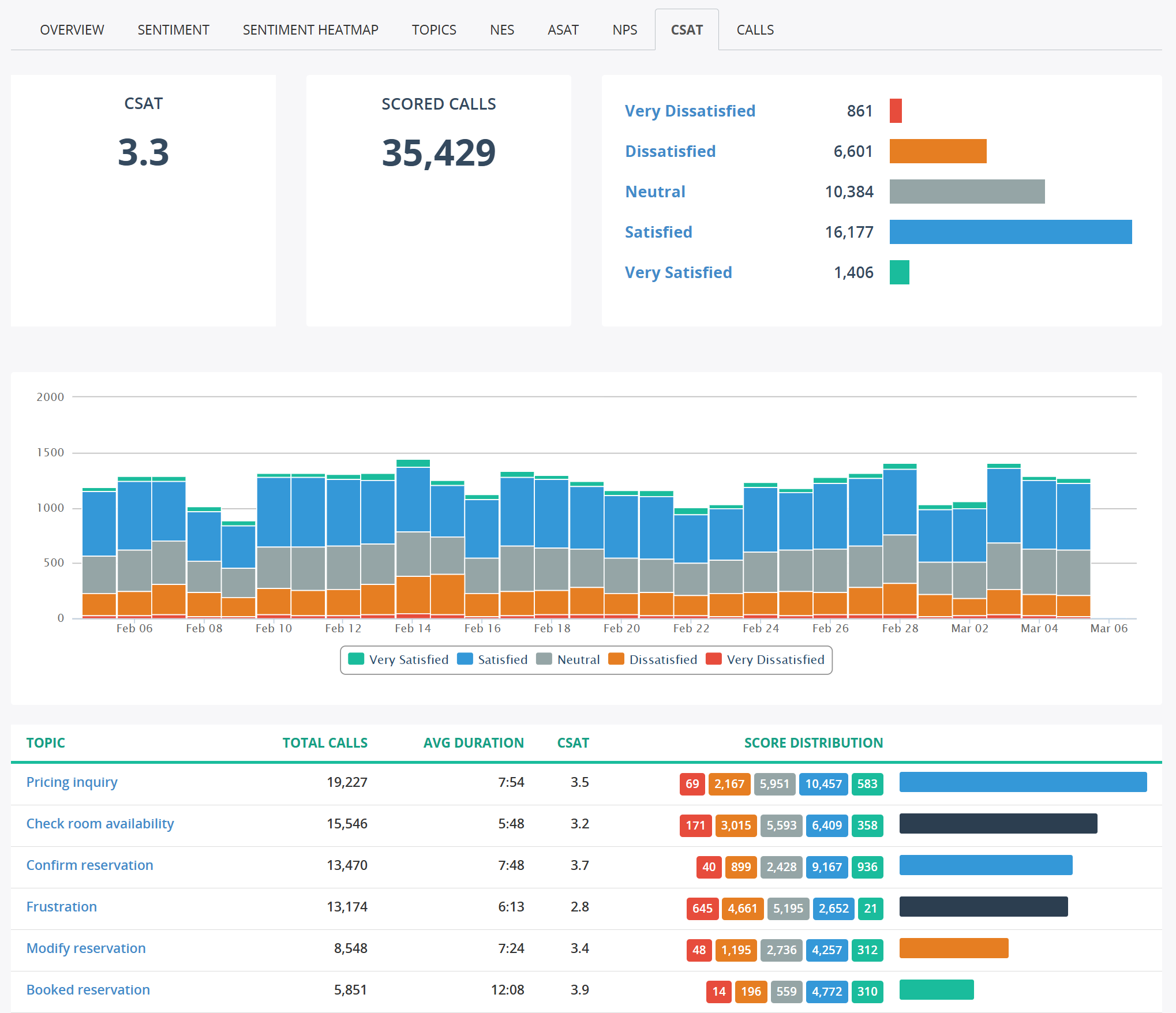Open the CALLS tab
The height and width of the screenshot is (1013, 1176).
[755, 30]
